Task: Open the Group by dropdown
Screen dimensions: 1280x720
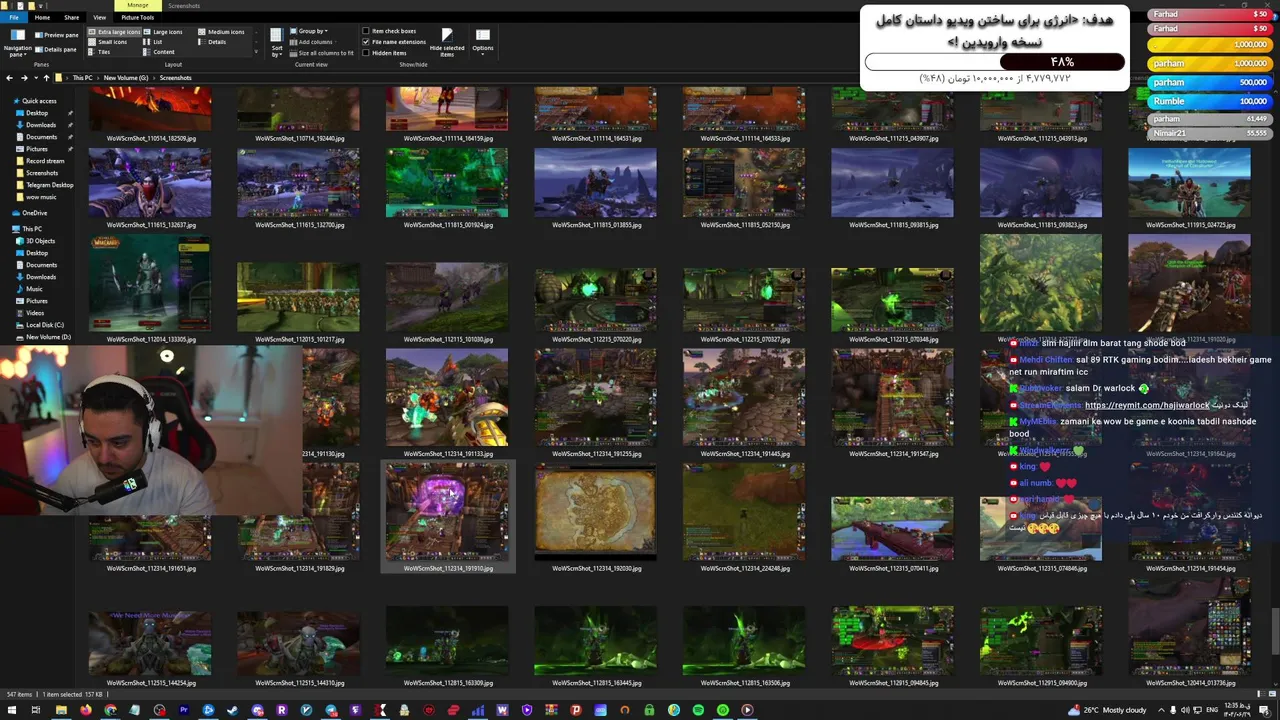Action: click(x=309, y=31)
